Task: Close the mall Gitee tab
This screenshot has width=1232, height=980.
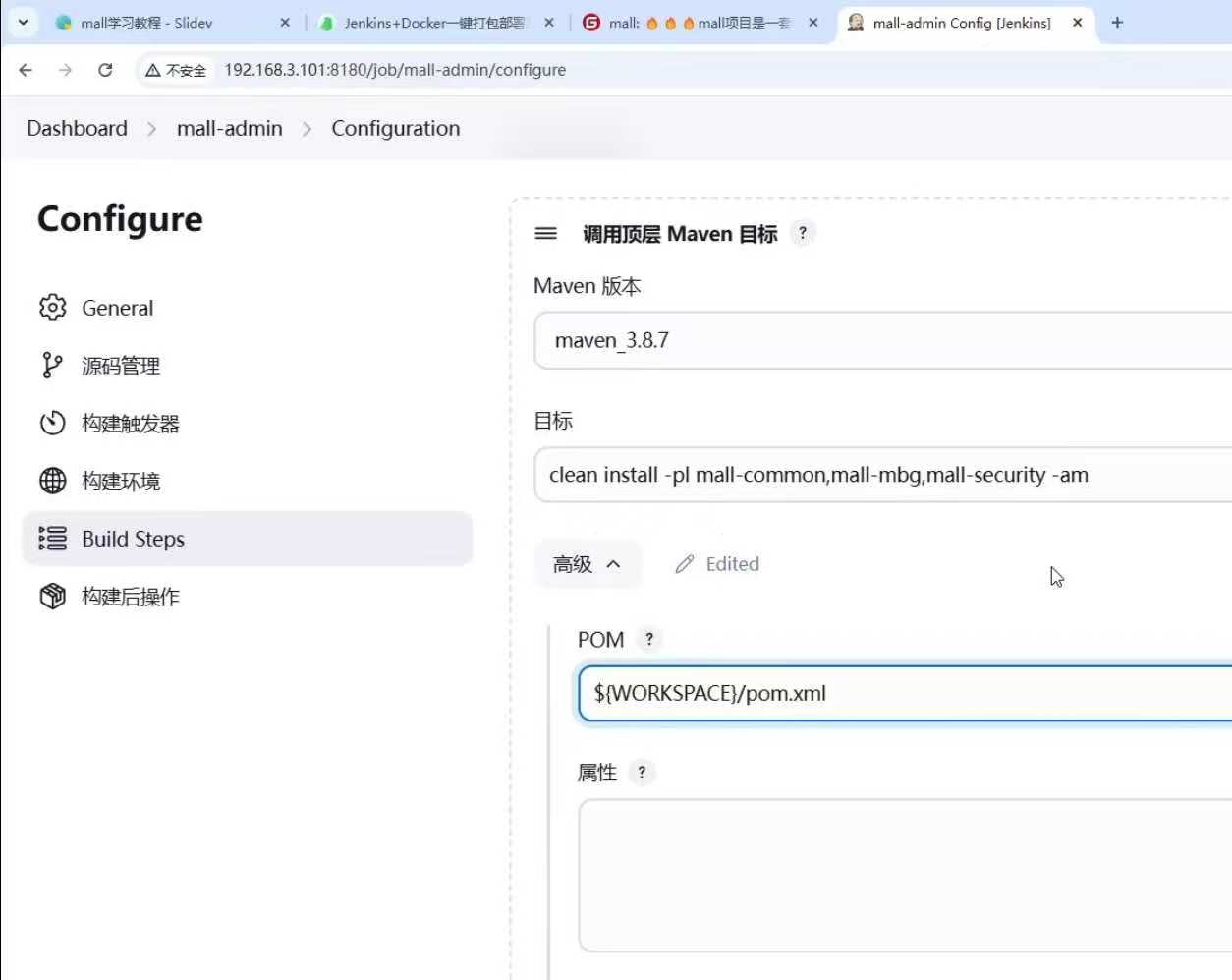Action: 813,22
